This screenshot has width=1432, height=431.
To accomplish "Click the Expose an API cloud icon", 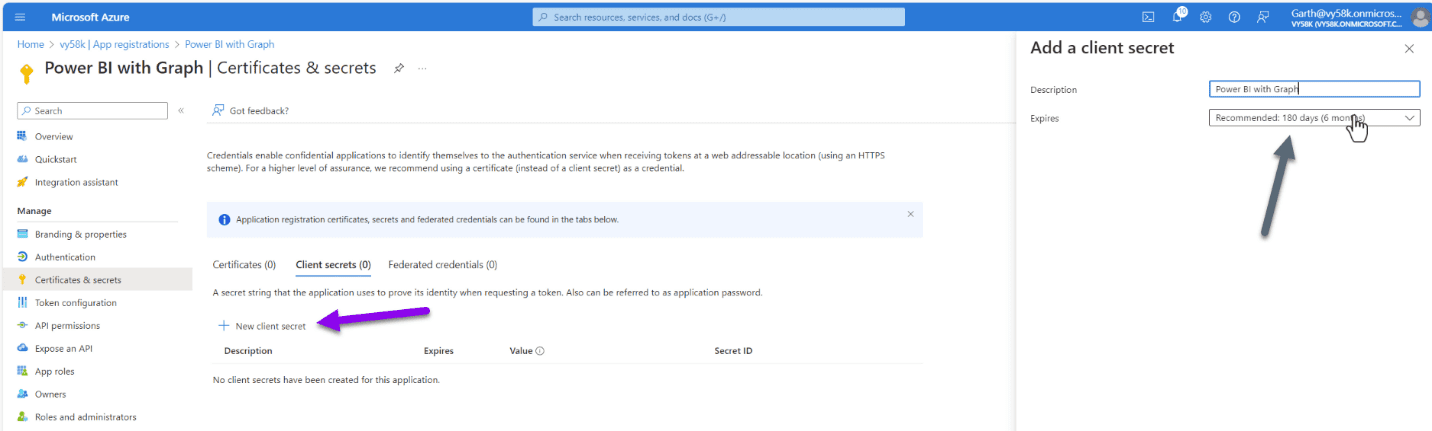I will point(22,348).
